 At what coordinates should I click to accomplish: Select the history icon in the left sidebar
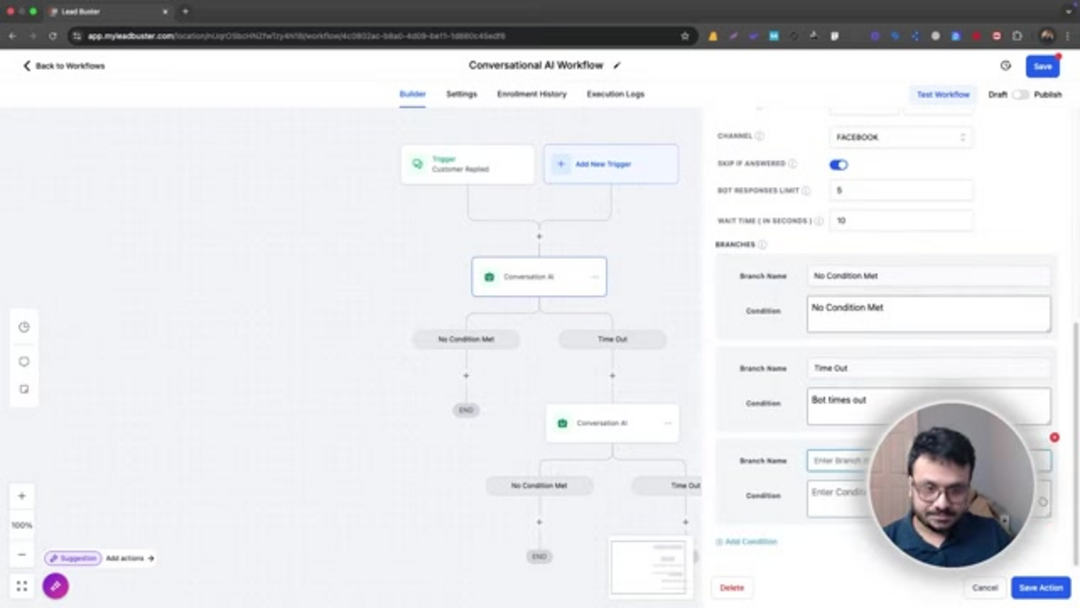coord(23,326)
